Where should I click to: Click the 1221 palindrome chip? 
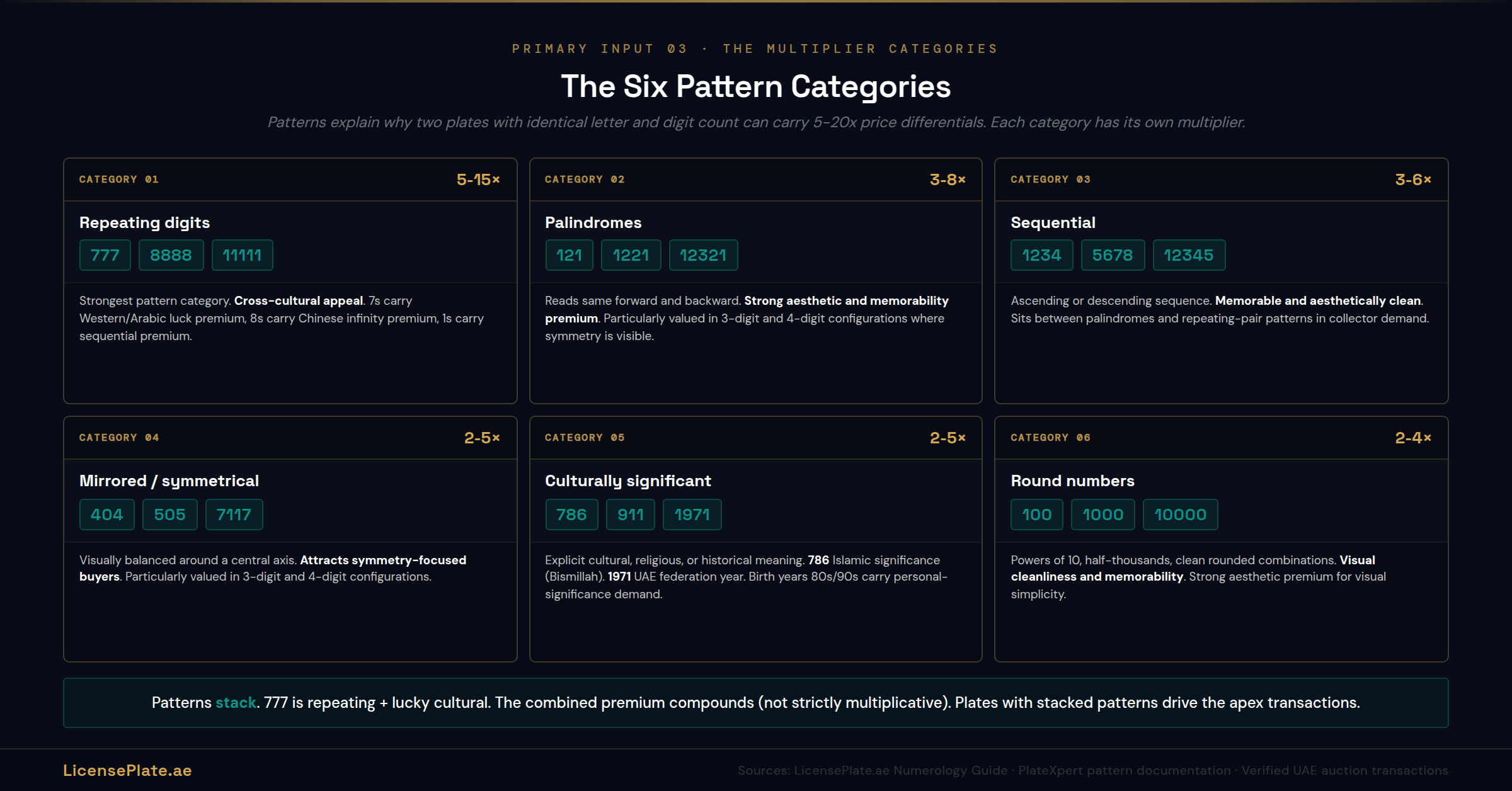click(631, 255)
